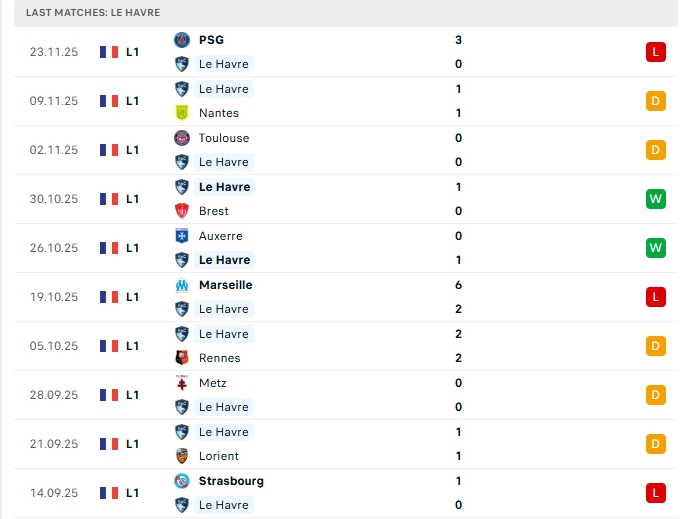Click the orange D badge for Nantes match
The height and width of the screenshot is (519, 686).
[656, 101]
